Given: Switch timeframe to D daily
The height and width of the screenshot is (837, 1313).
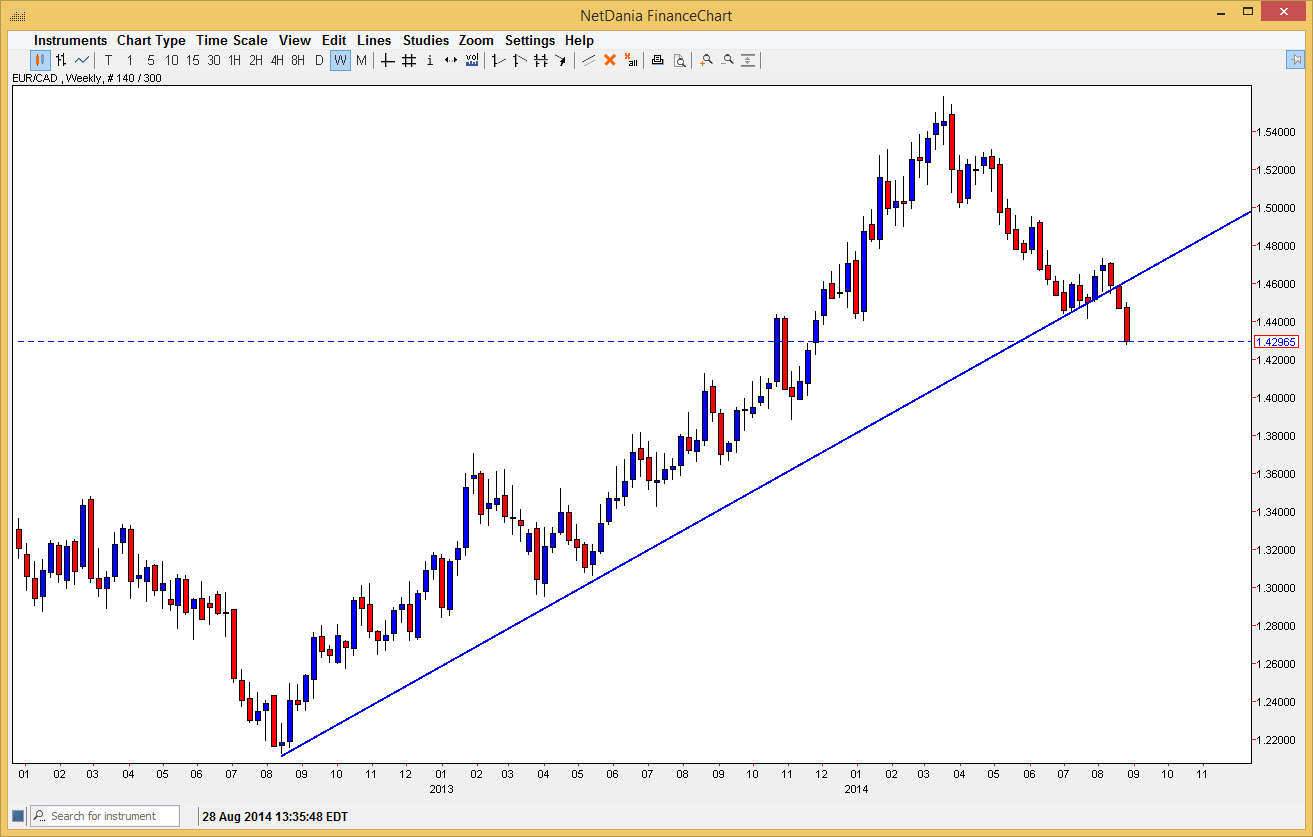Looking at the screenshot, I should point(317,60).
